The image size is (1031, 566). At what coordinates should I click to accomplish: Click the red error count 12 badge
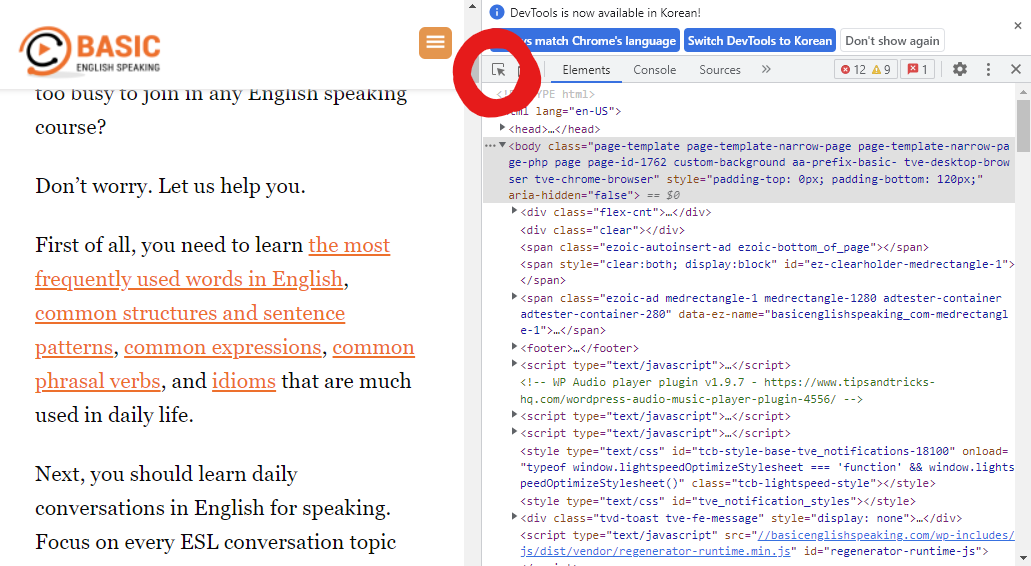pyautogui.click(x=853, y=70)
